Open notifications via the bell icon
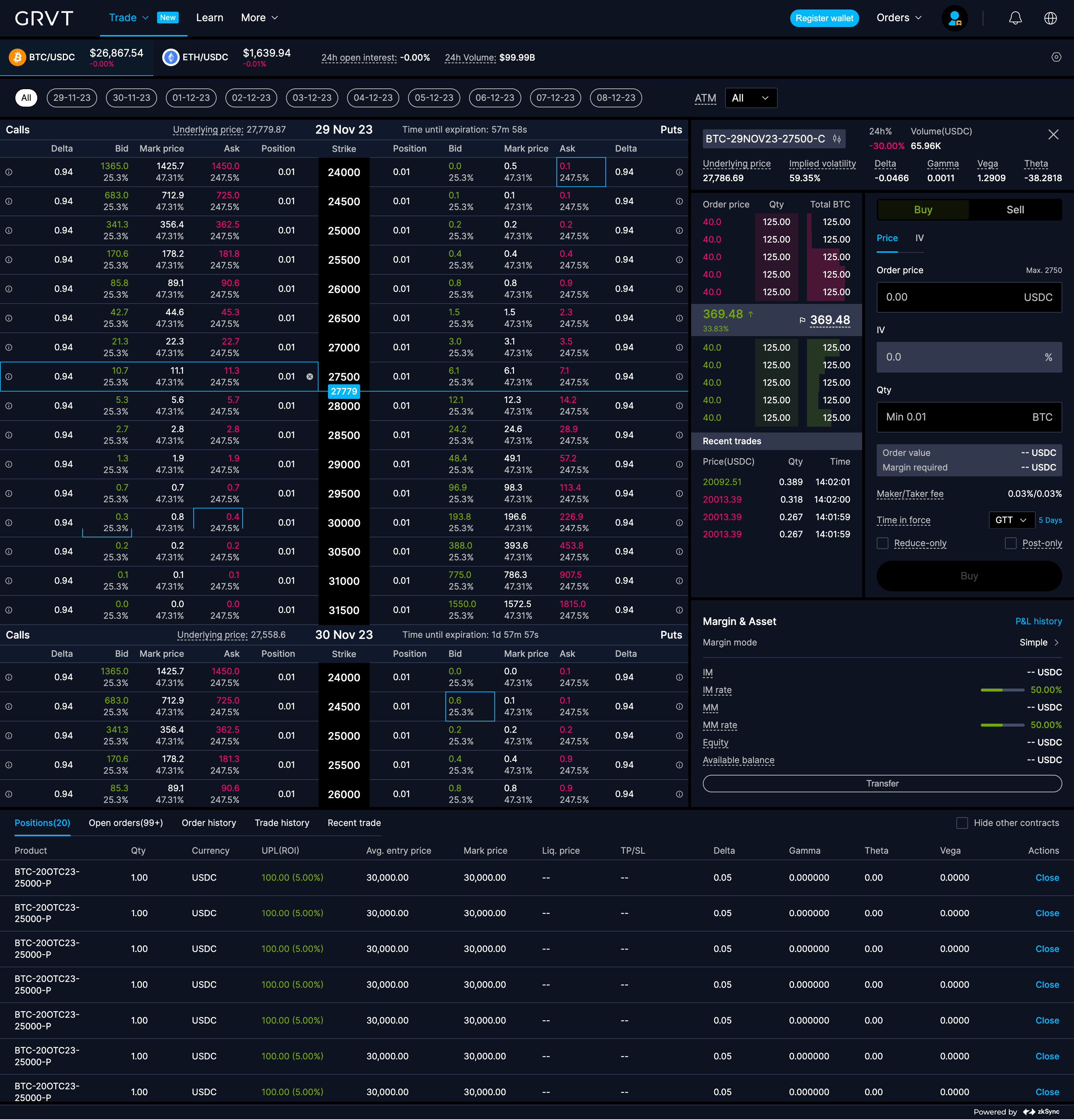 [1015, 18]
